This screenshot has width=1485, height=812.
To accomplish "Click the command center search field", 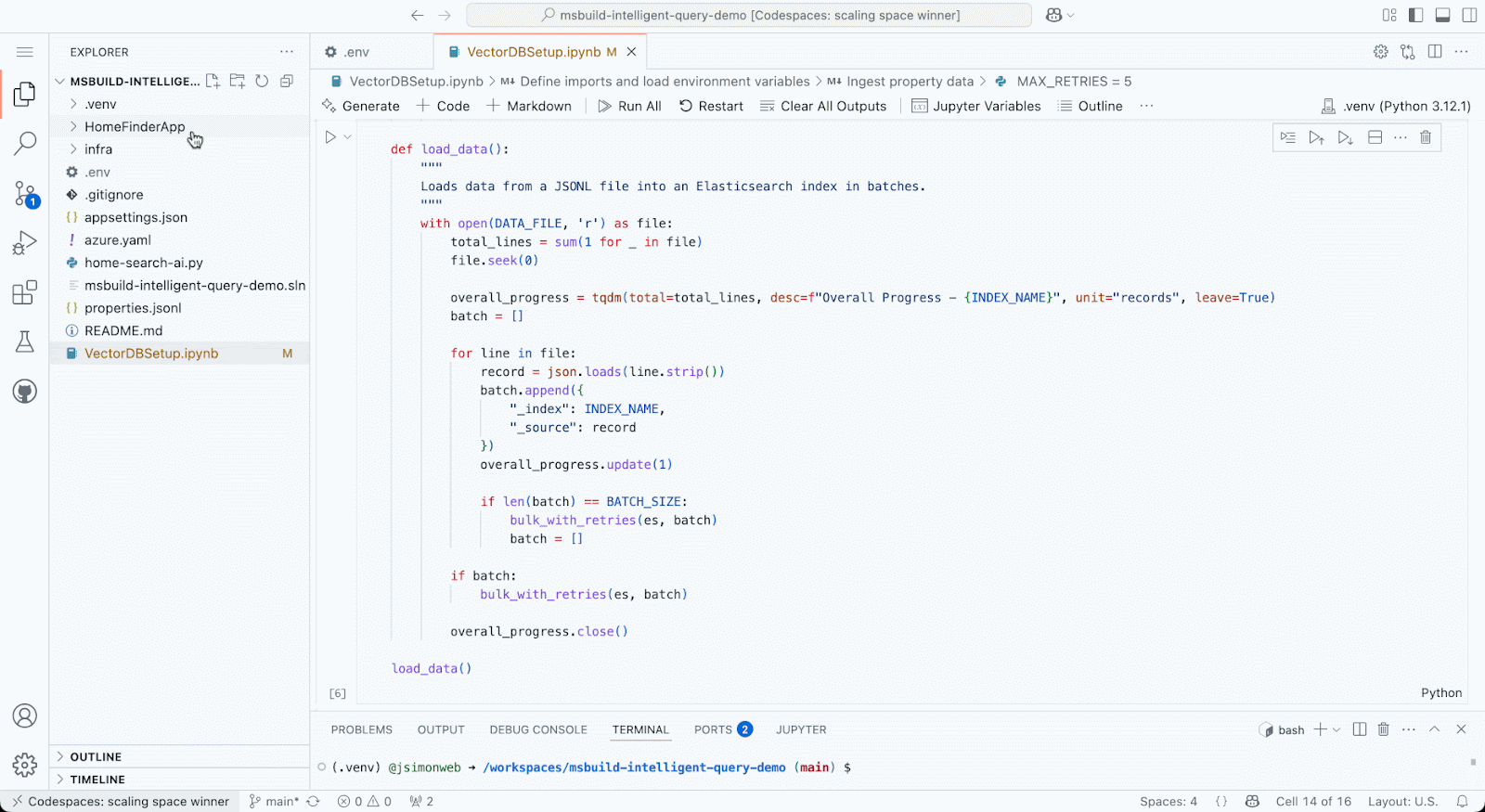I will click(x=749, y=15).
